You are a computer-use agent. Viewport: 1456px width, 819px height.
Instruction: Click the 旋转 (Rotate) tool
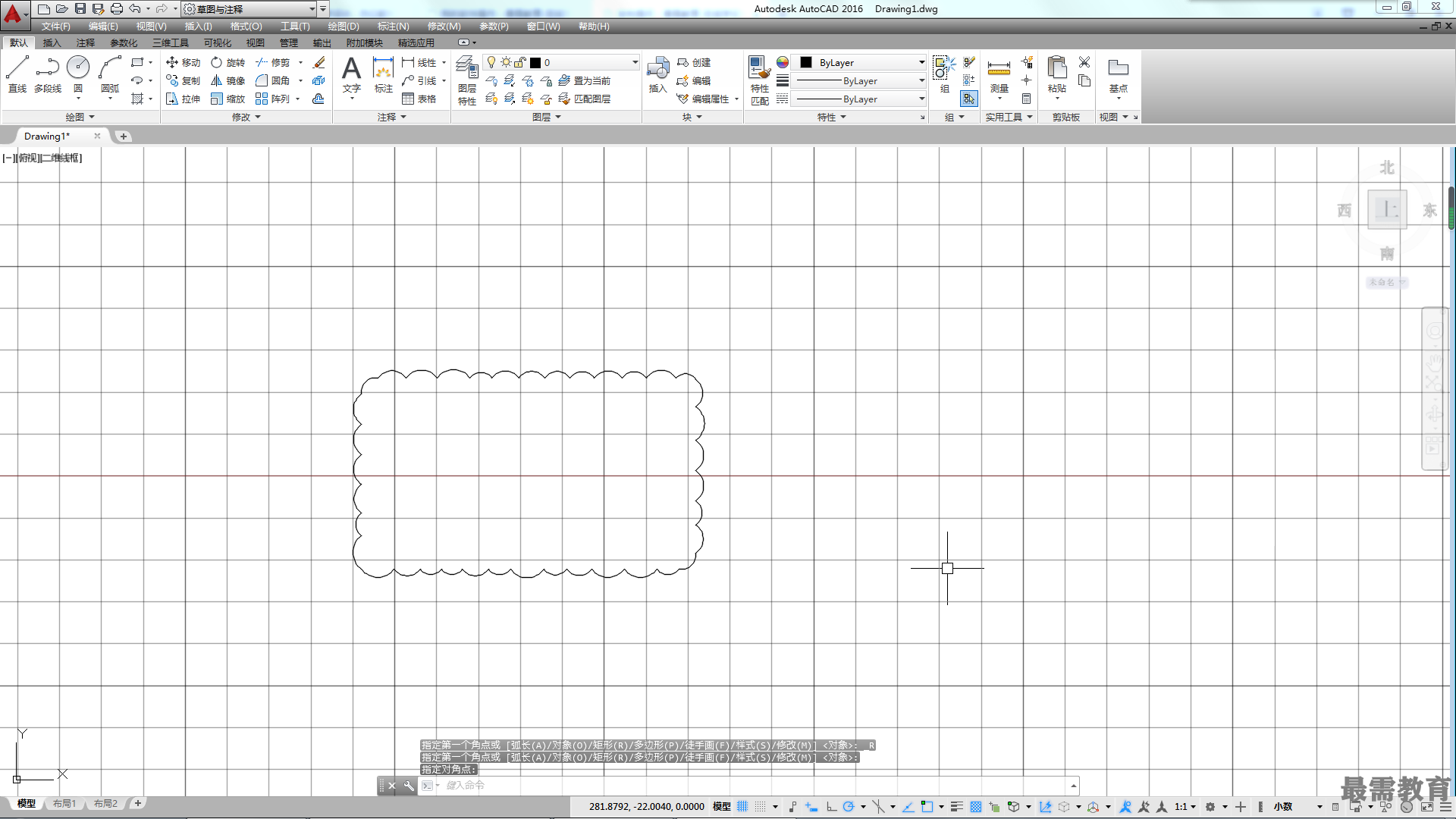coord(227,62)
